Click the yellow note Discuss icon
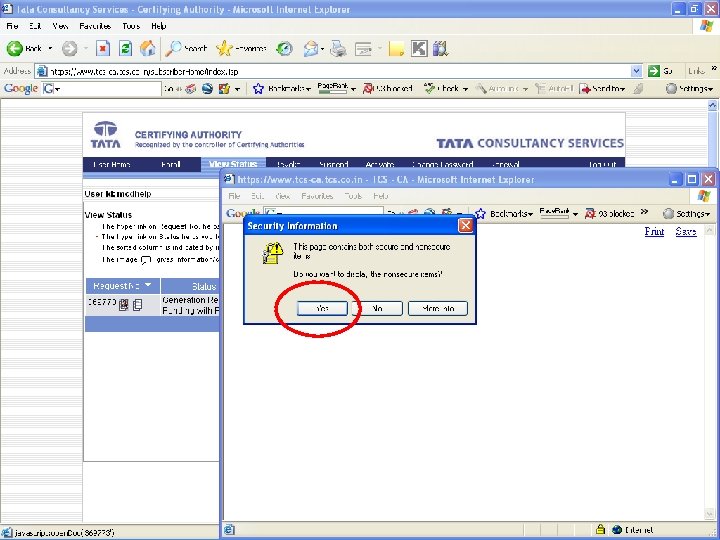720x540 pixels. 396,48
